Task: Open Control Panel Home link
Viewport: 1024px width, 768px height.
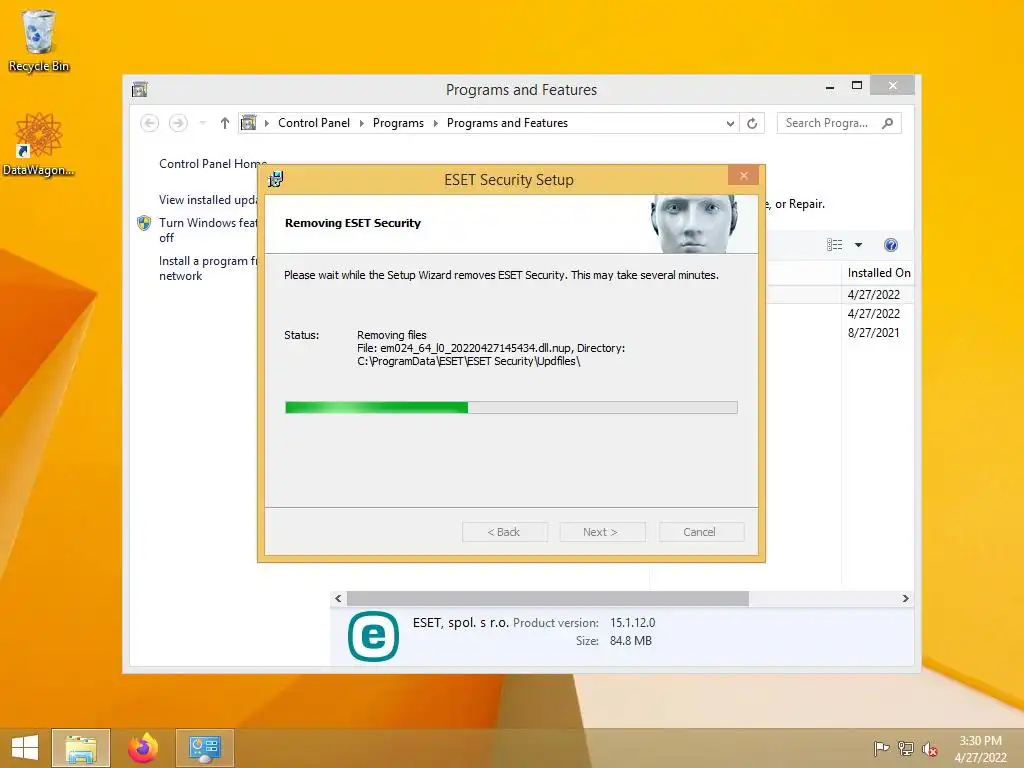Action: (x=213, y=164)
